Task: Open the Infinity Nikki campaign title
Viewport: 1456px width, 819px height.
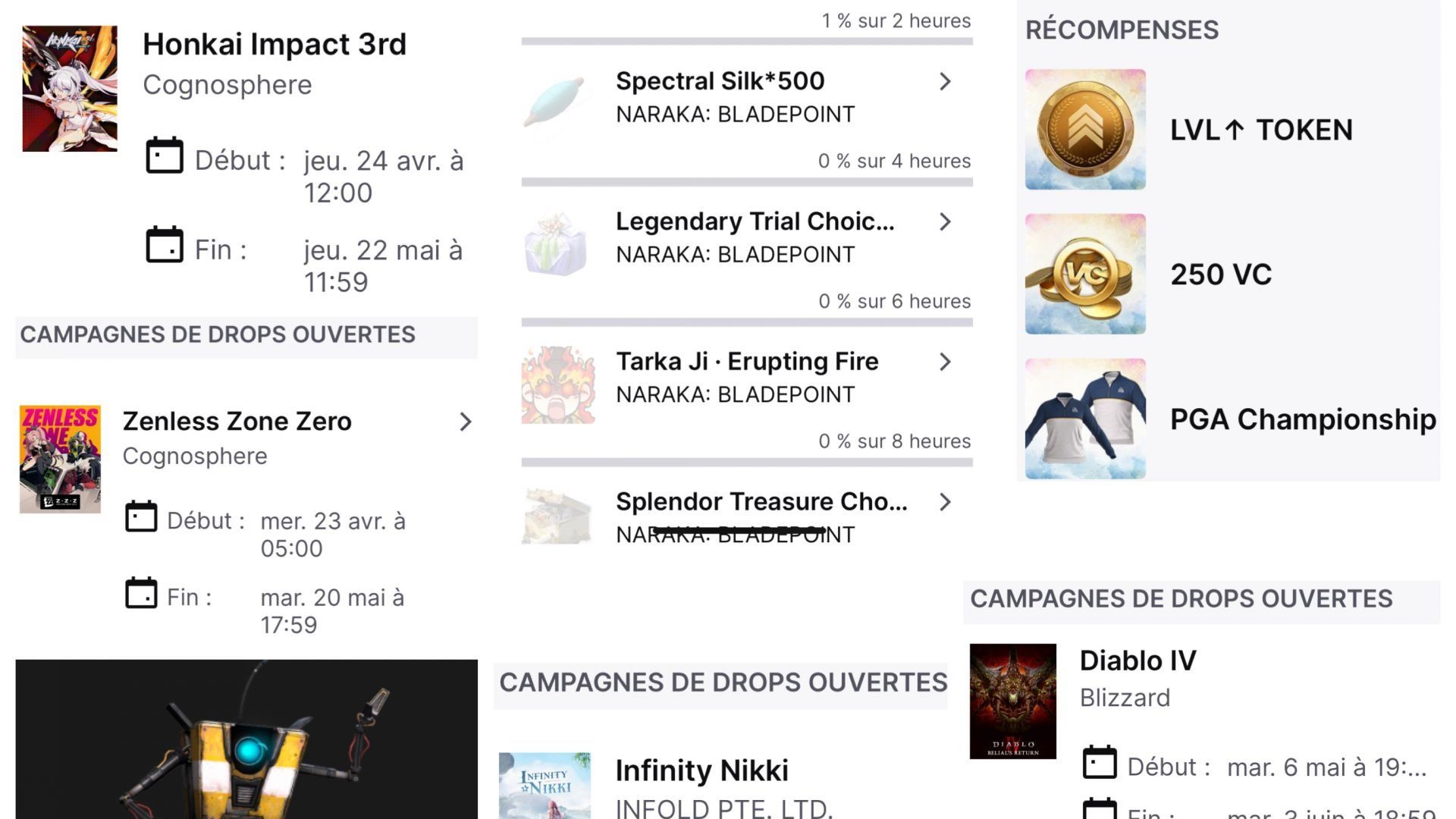Action: tap(701, 770)
